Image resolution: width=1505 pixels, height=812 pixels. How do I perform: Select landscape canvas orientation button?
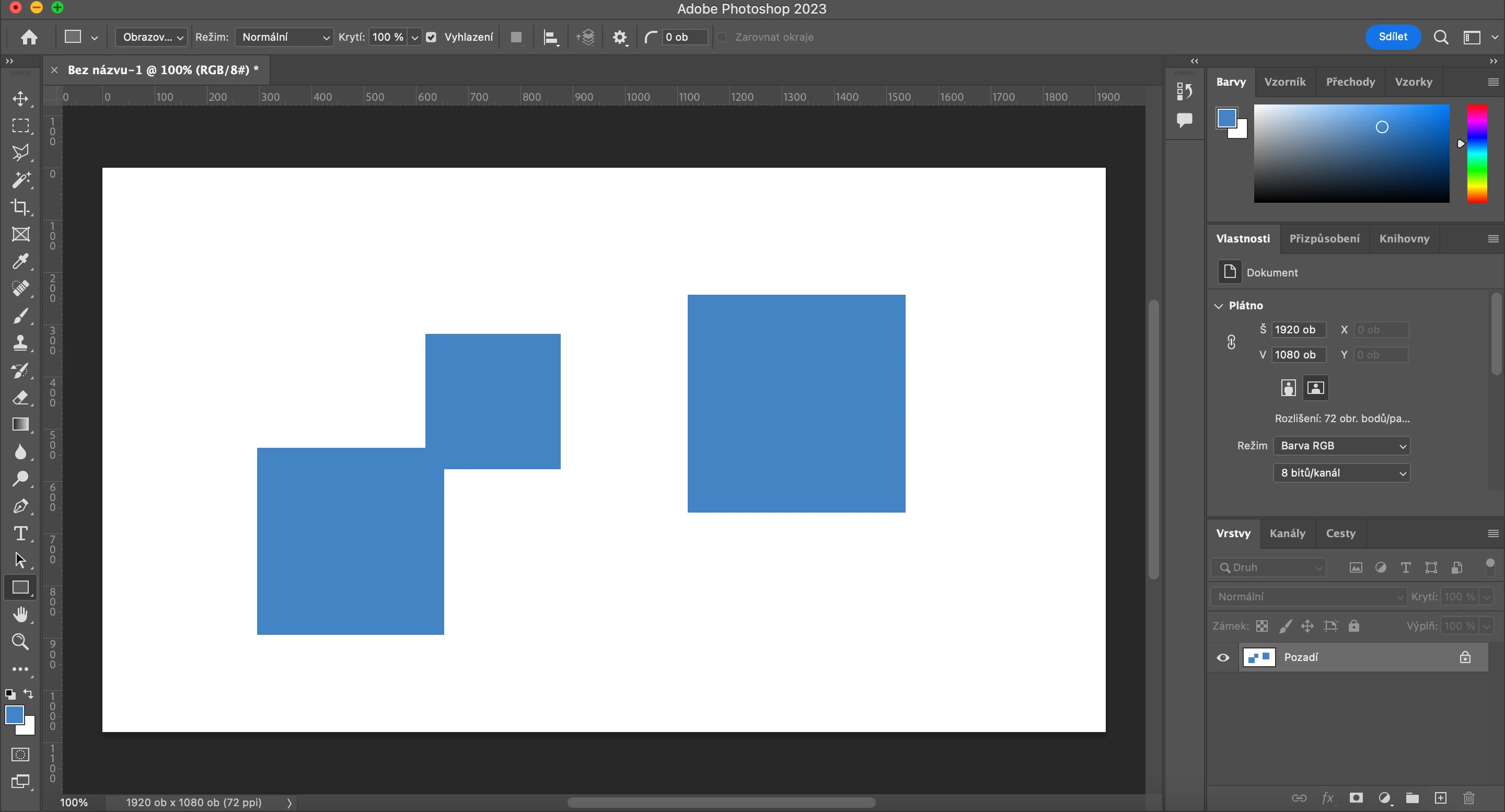point(1316,388)
